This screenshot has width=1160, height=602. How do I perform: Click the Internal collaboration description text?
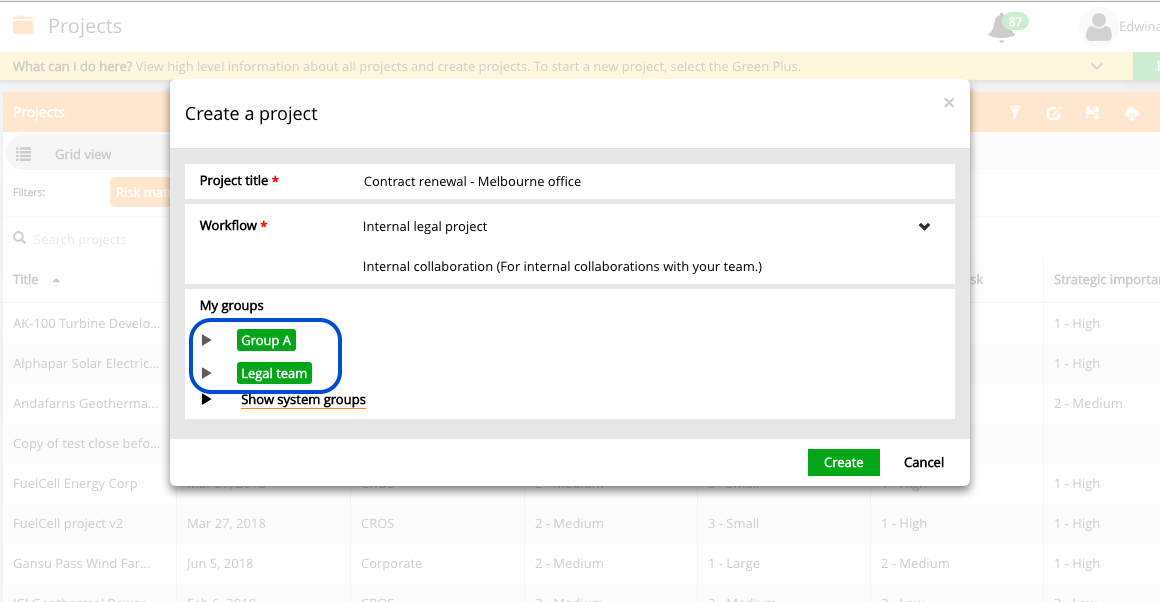click(x=562, y=266)
